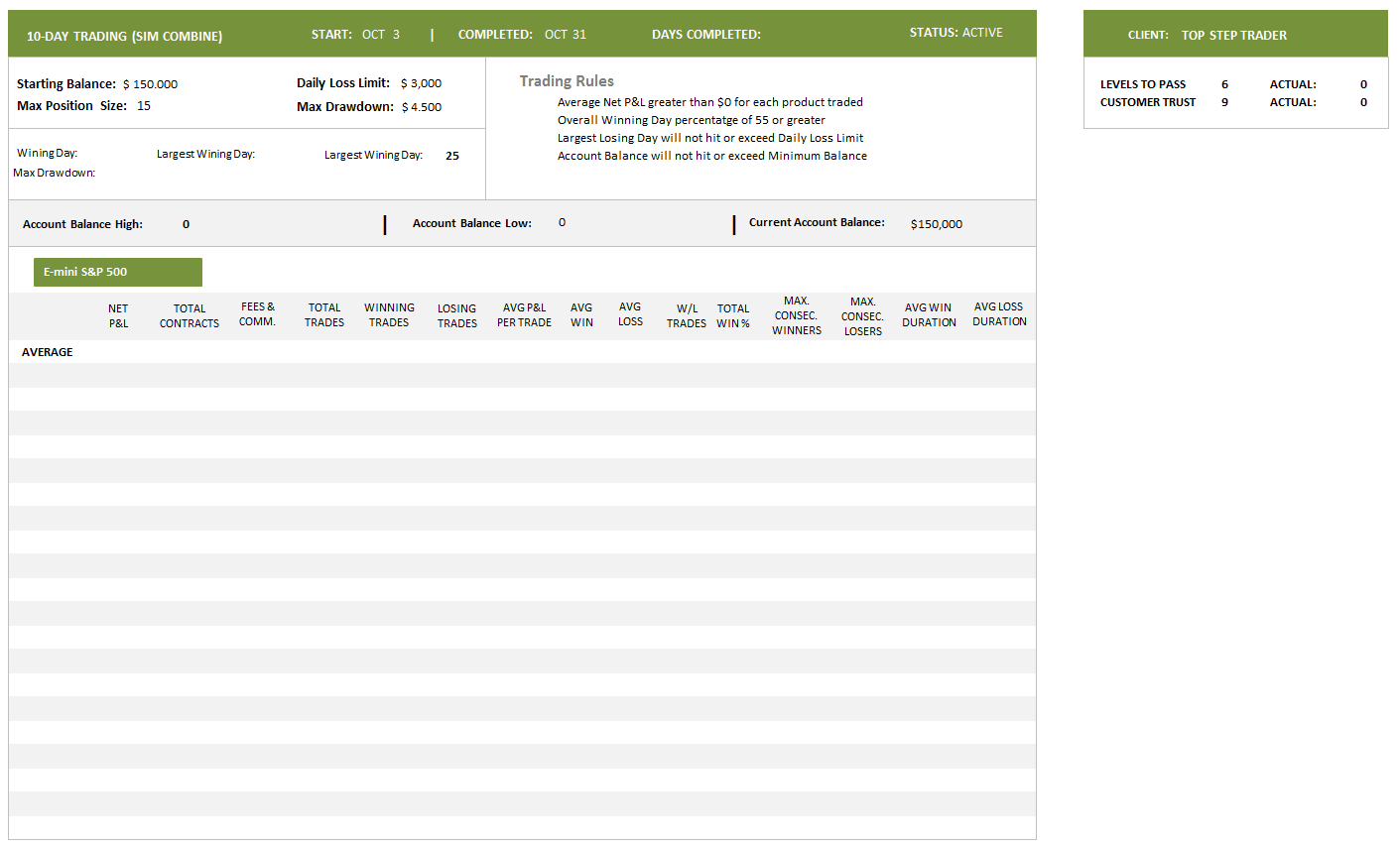This screenshot has width=1400, height=850.
Task: Select the COMPLETED date 'OCT 31'
Action: click(566, 35)
